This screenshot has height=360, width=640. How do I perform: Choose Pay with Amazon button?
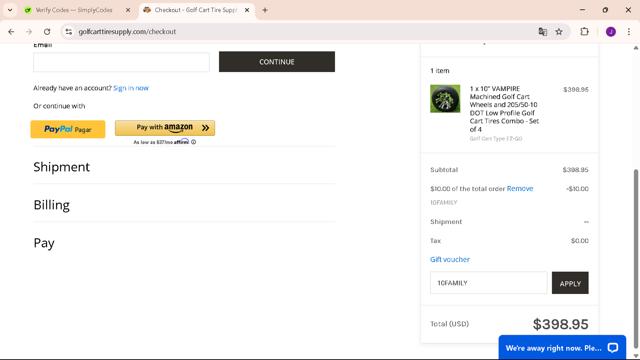point(165,128)
